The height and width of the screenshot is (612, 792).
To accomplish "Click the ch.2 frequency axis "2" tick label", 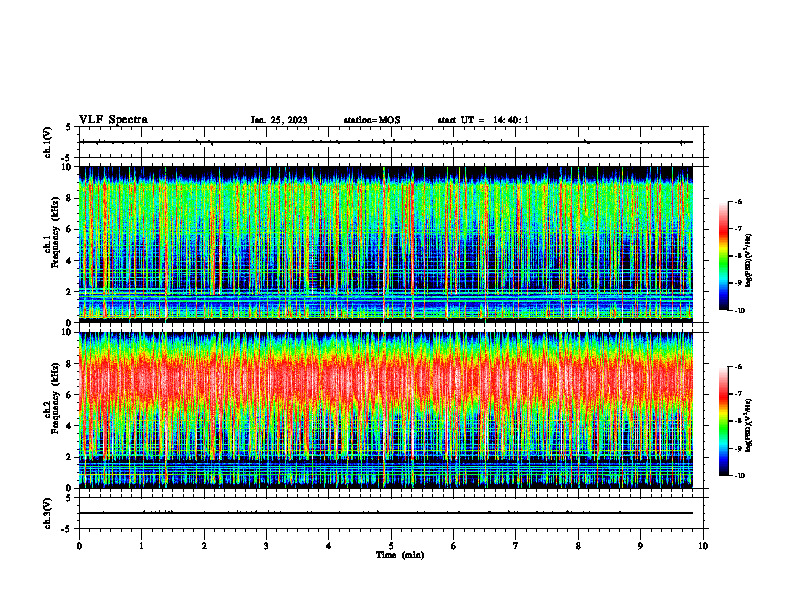I will point(70,457).
